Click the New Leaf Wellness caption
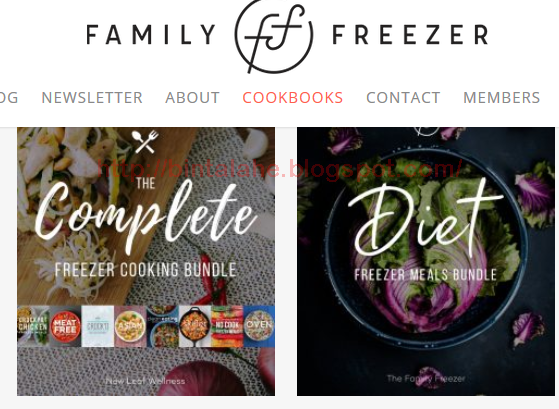 145,381
